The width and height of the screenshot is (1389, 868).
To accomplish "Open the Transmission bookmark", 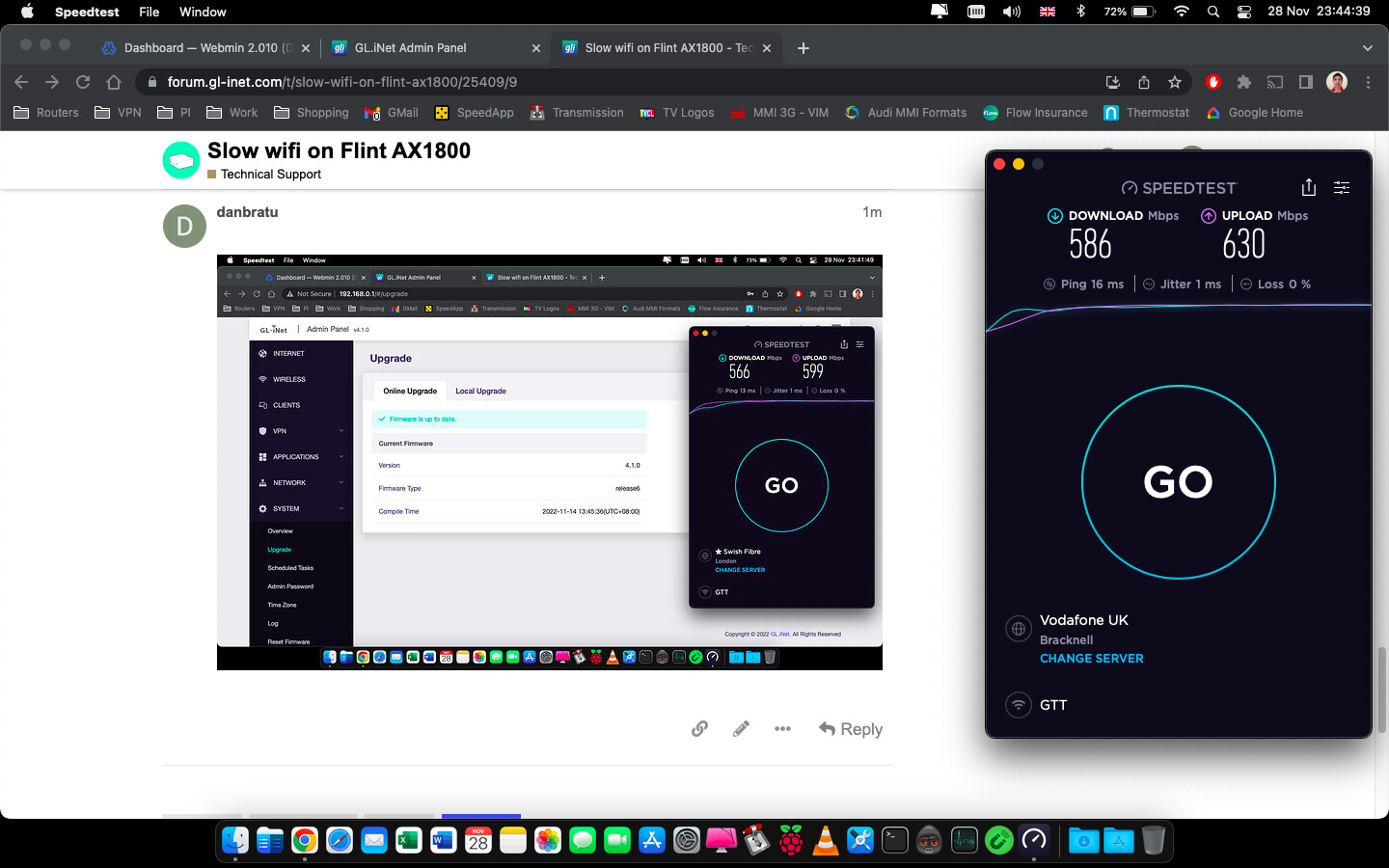I will coord(577,113).
